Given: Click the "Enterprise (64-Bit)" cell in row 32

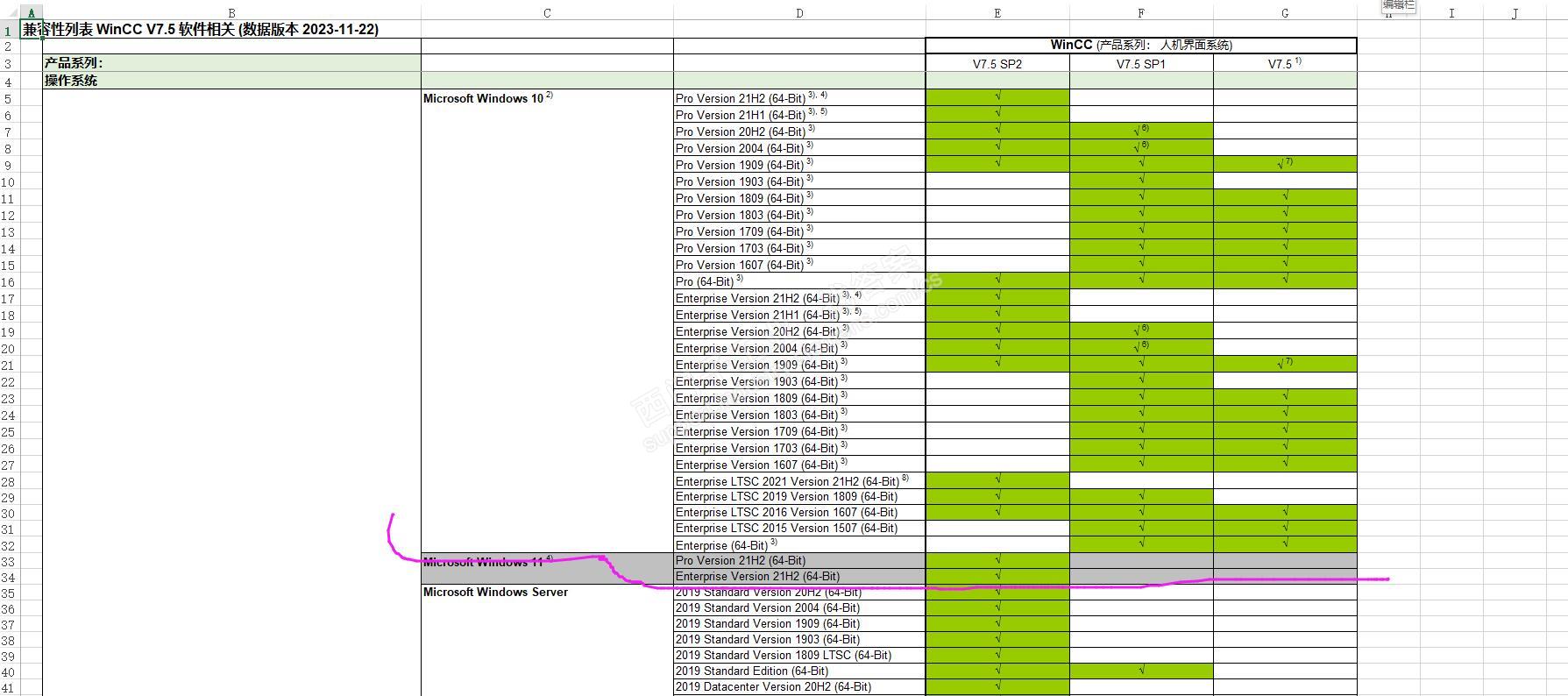Looking at the screenshot, I should pos(799,545).
